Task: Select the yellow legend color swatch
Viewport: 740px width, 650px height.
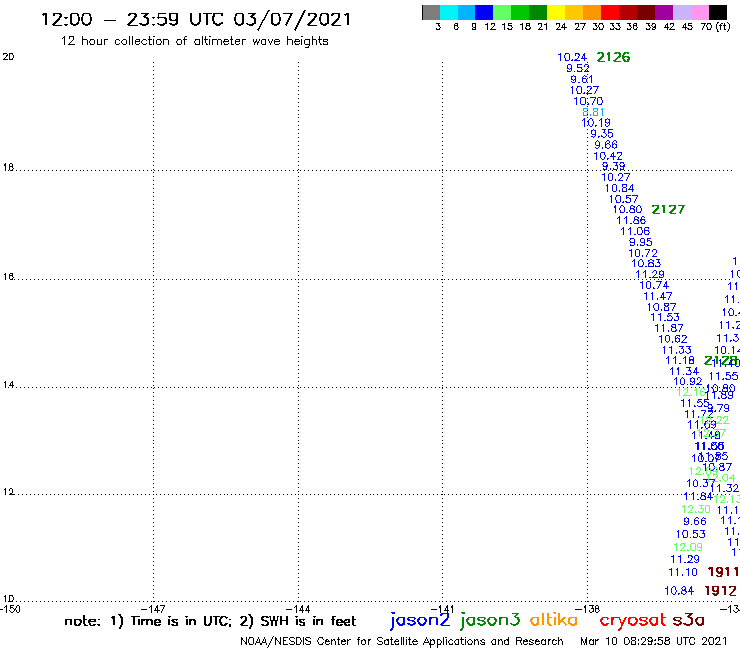Action: coord(556,12)
